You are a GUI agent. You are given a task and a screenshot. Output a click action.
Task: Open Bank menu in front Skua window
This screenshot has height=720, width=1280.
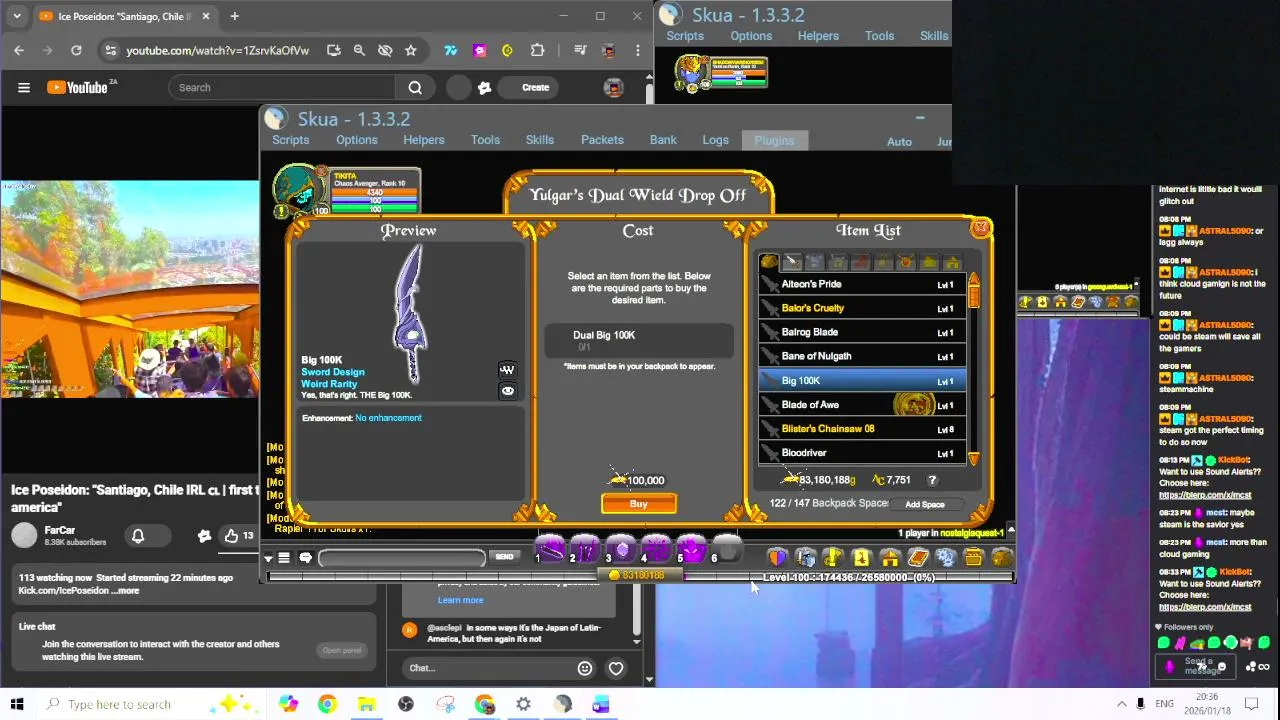tap(663, 140)
